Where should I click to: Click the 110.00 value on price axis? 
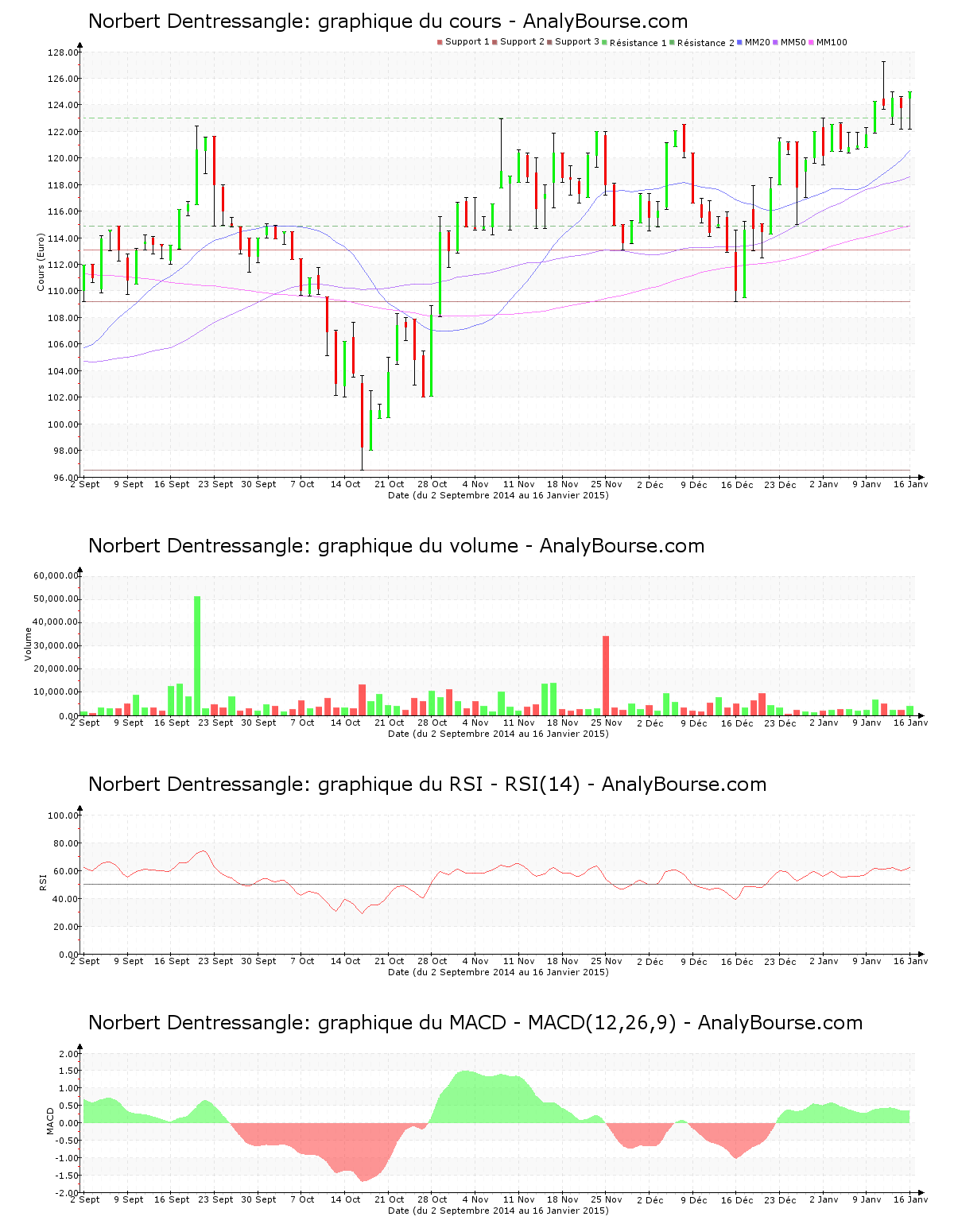pyautogui.click(x=63, y=292)
